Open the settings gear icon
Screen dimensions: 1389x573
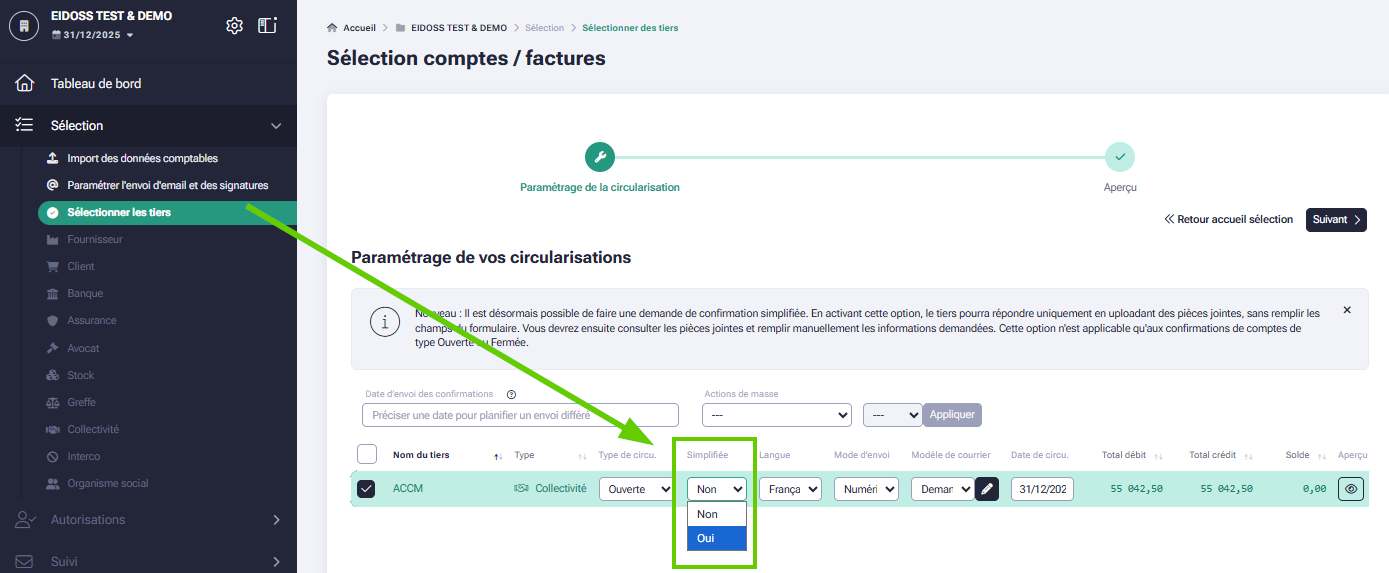(x=235, y=26)
